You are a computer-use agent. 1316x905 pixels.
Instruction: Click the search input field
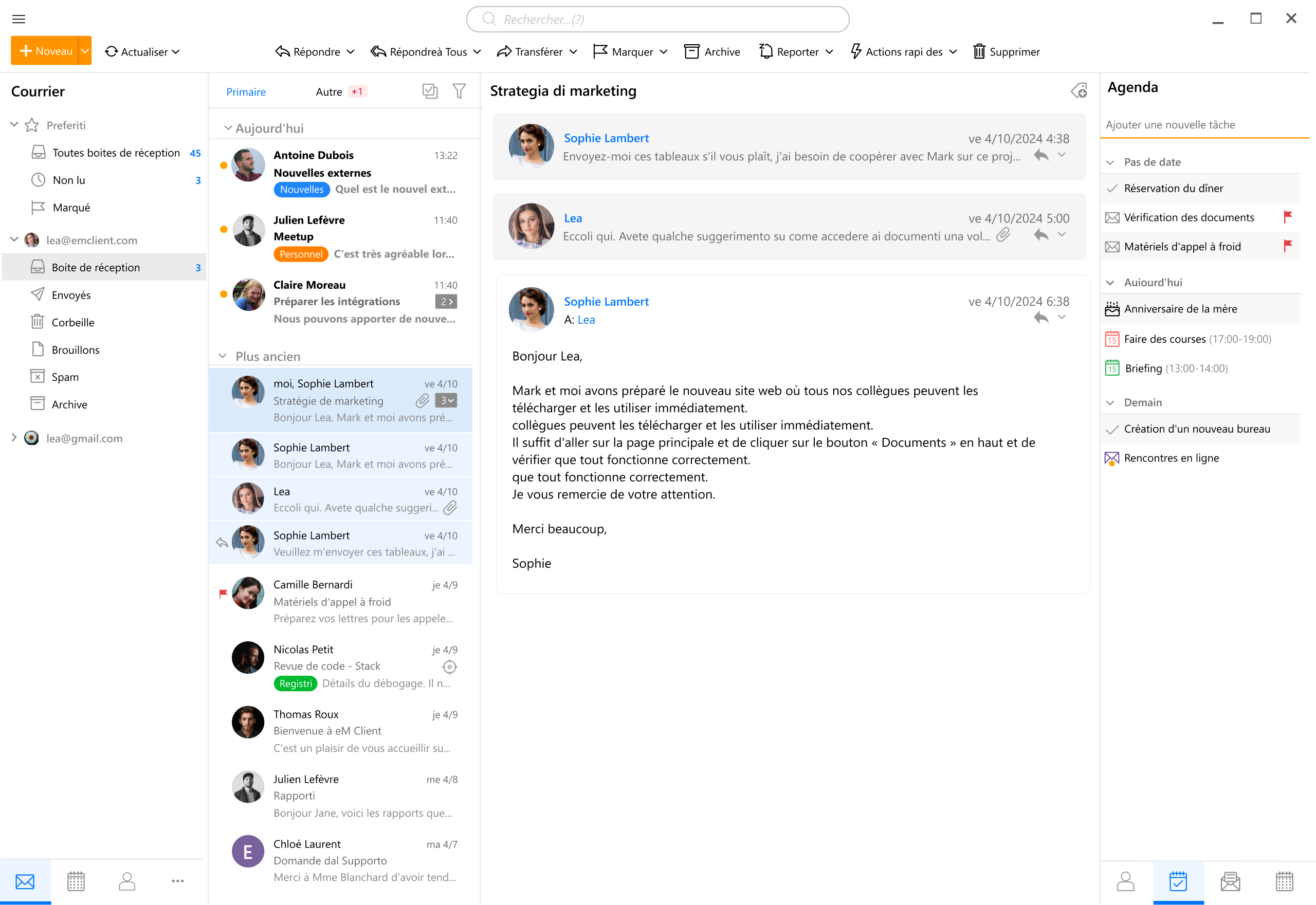pos(658,18)
